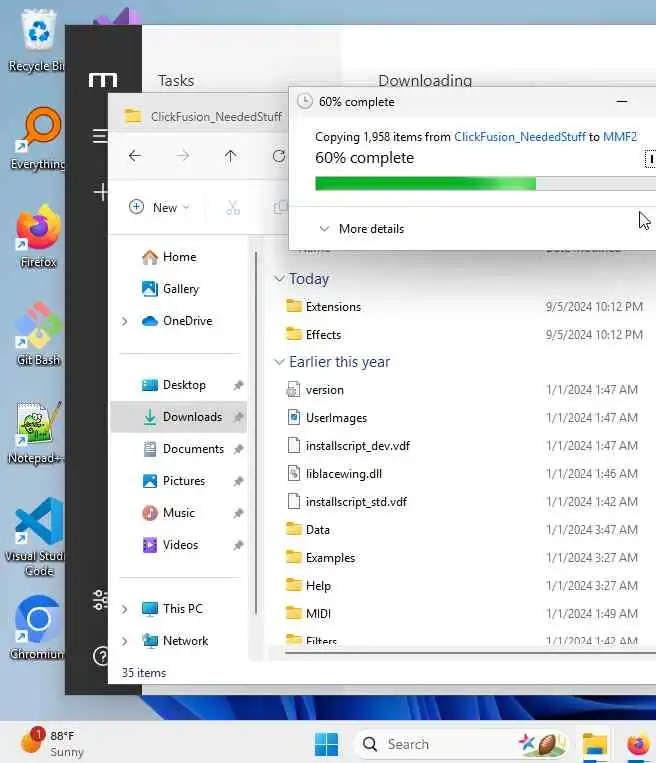Expand More details in copy dialog
Screen dimensions: 656x763
(x=362, y=229)
